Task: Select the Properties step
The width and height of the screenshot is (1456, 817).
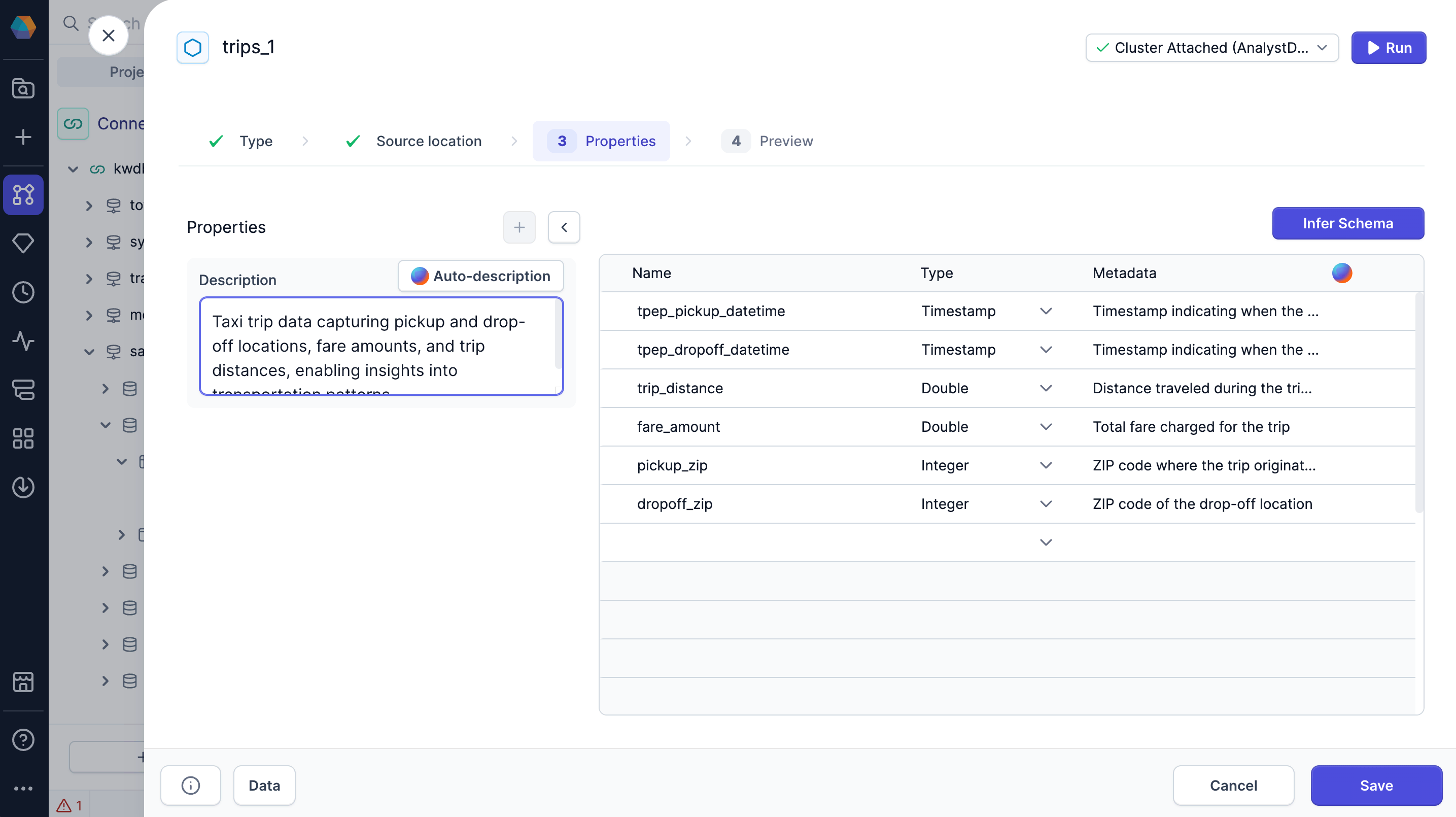Action: point(601,141)
